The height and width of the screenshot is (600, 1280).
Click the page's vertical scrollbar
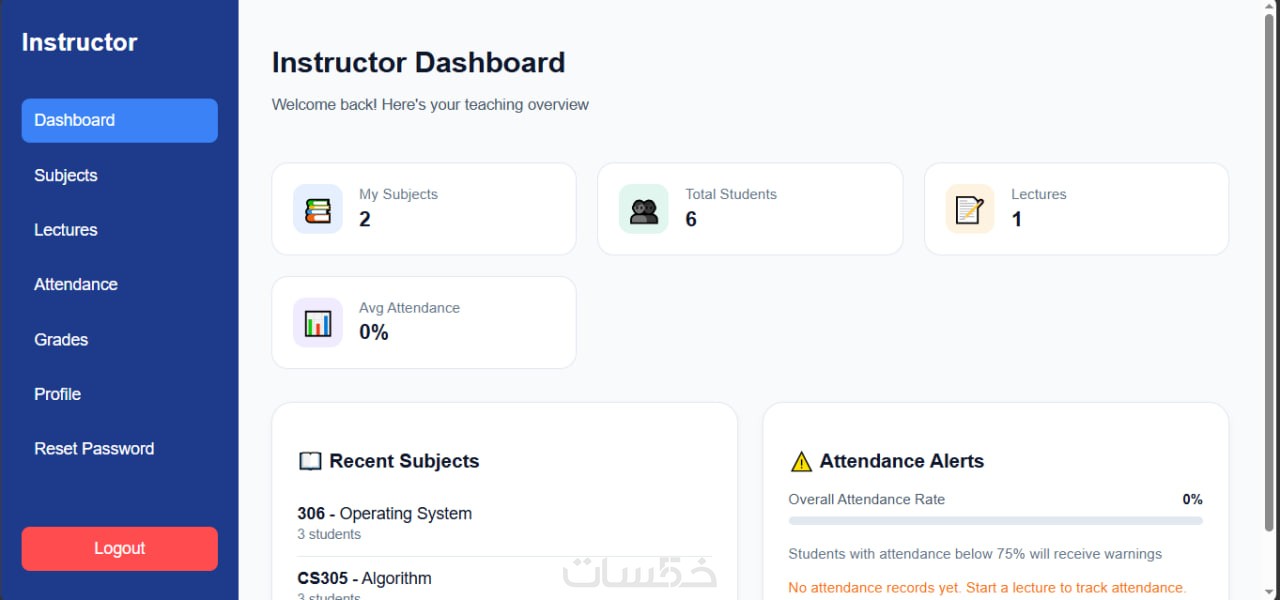coord(1270,270)
